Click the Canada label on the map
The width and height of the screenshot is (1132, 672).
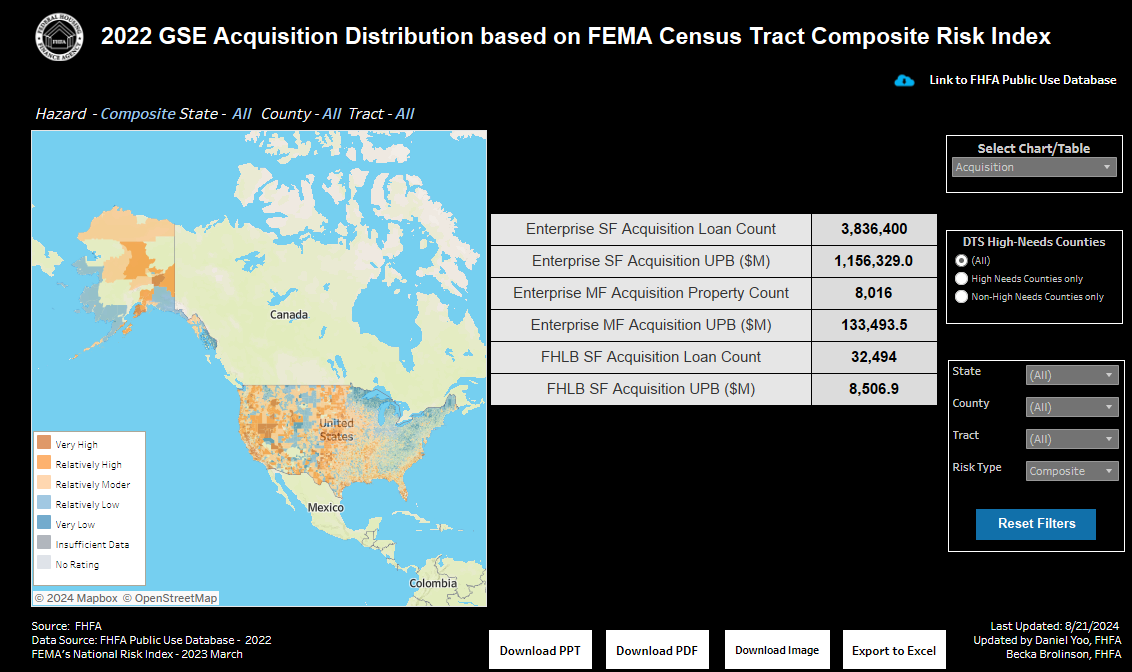[x=289, y=315]
